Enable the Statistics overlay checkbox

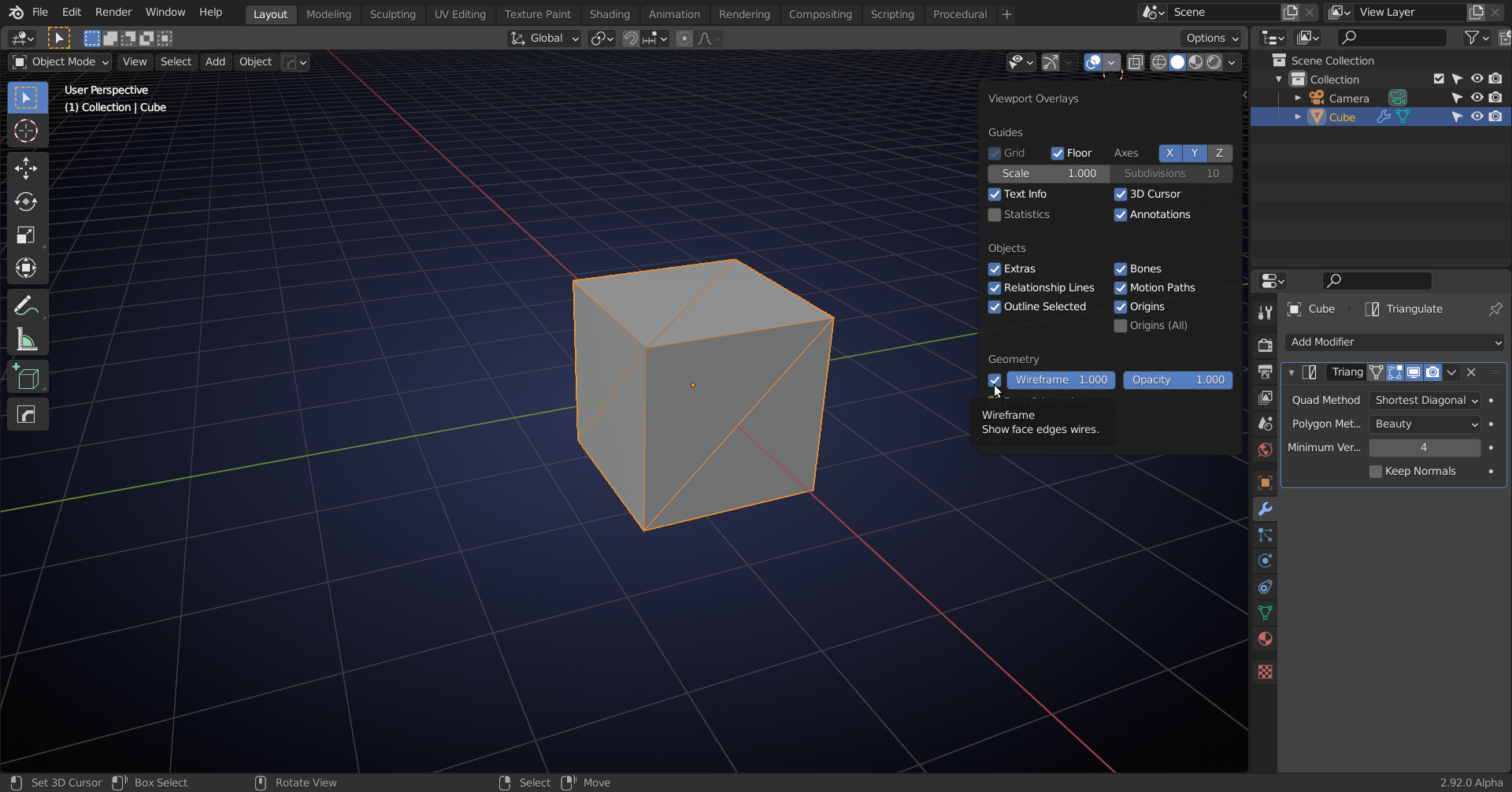[994, 214]
